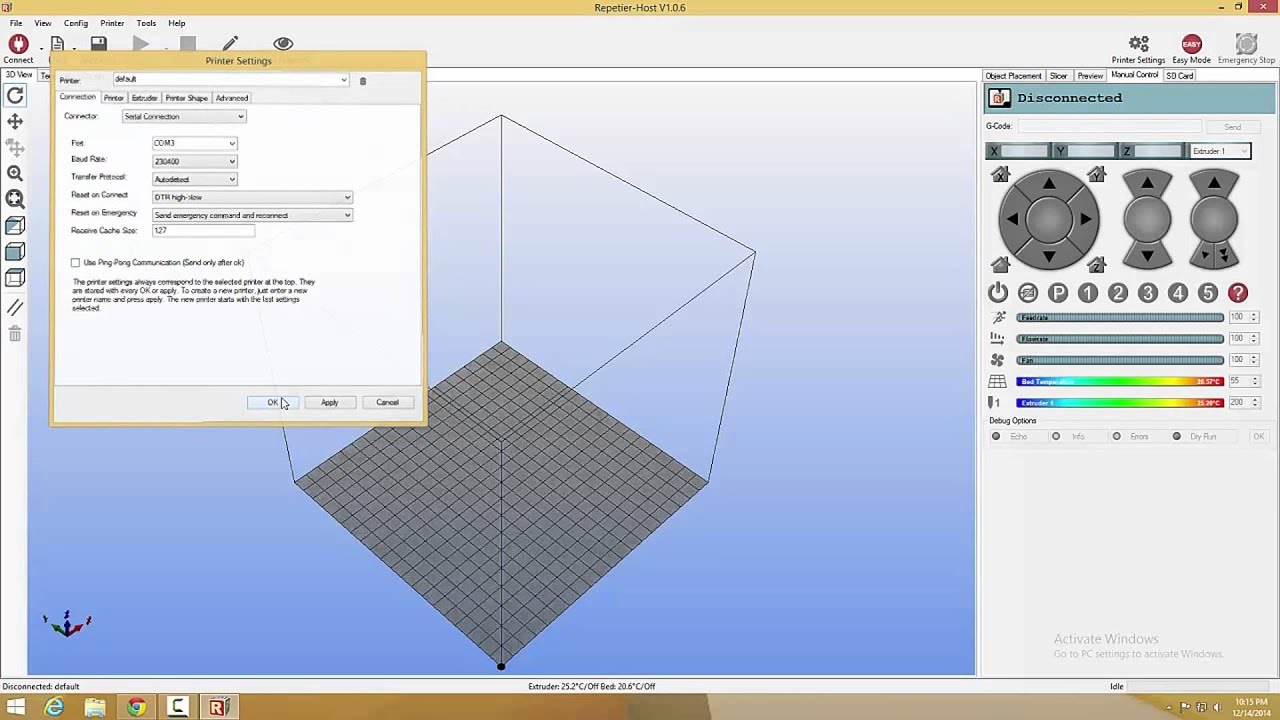The height and width of the screenshot is (720, 1280).
Task: Click the Home all axes icon
Action: click(x=1001, y=265)
